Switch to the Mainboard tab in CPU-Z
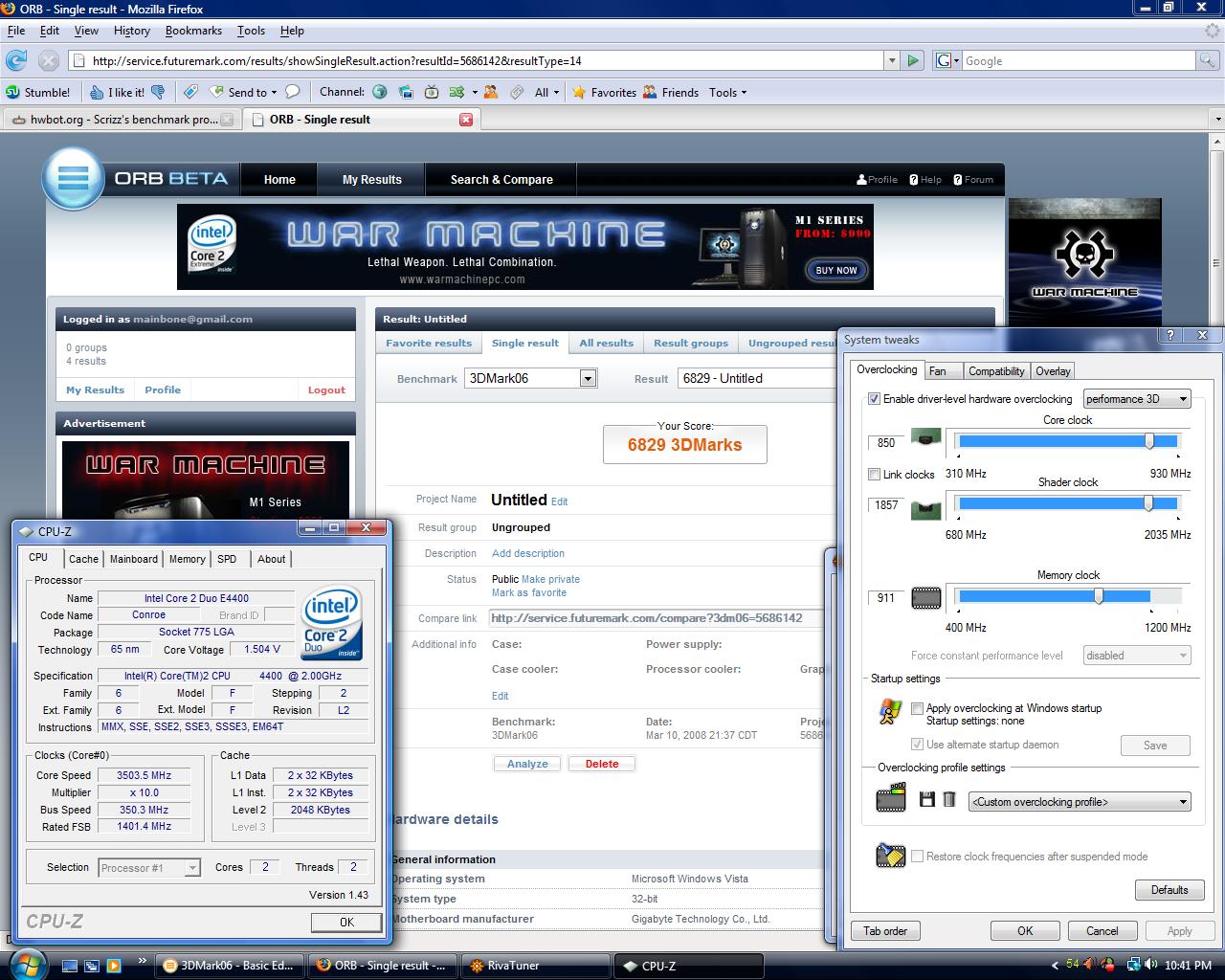1225x980 pixels. (x=134, y=559)
